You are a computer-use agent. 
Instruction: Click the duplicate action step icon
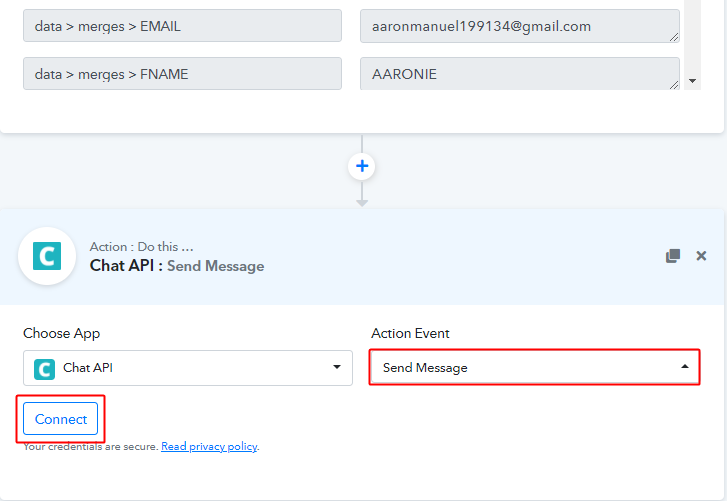click(673, 256)
